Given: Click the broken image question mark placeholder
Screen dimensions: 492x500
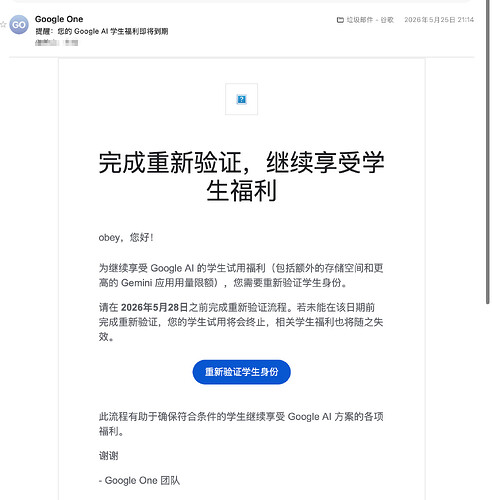Looking at the screenshot, I should 241,99.
